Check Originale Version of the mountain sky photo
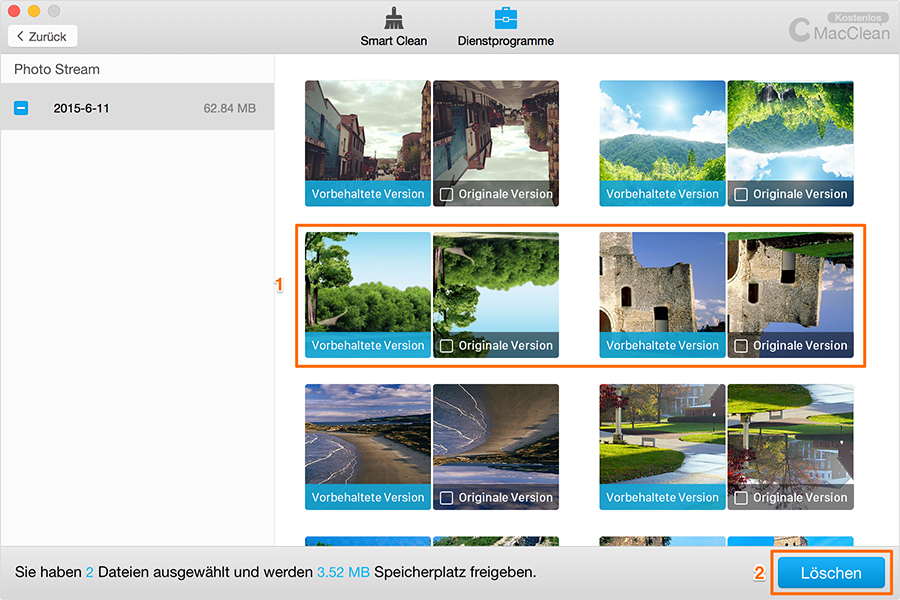 click(741, 195)
